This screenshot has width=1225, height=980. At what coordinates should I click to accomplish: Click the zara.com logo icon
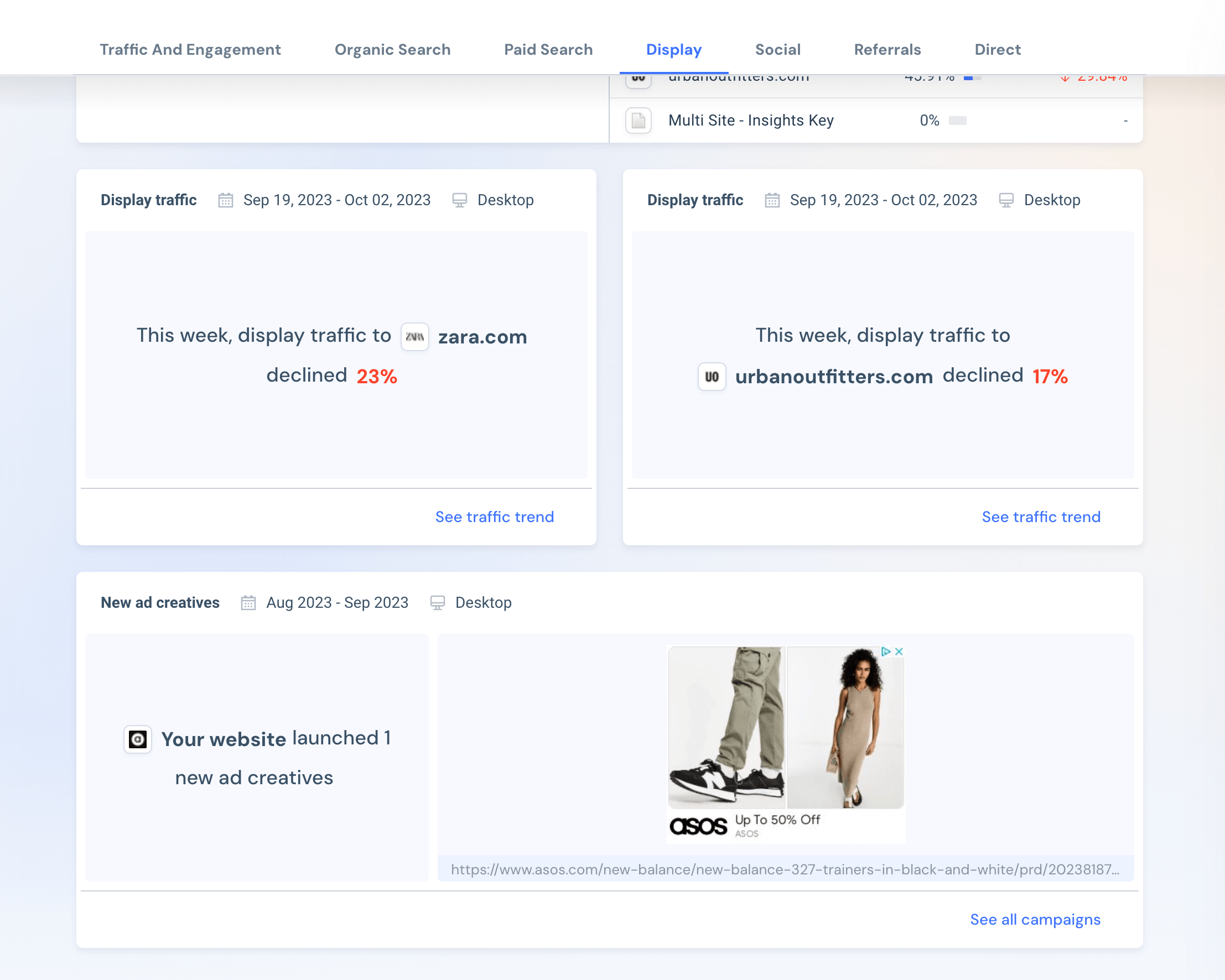click(x=415, y=336)
